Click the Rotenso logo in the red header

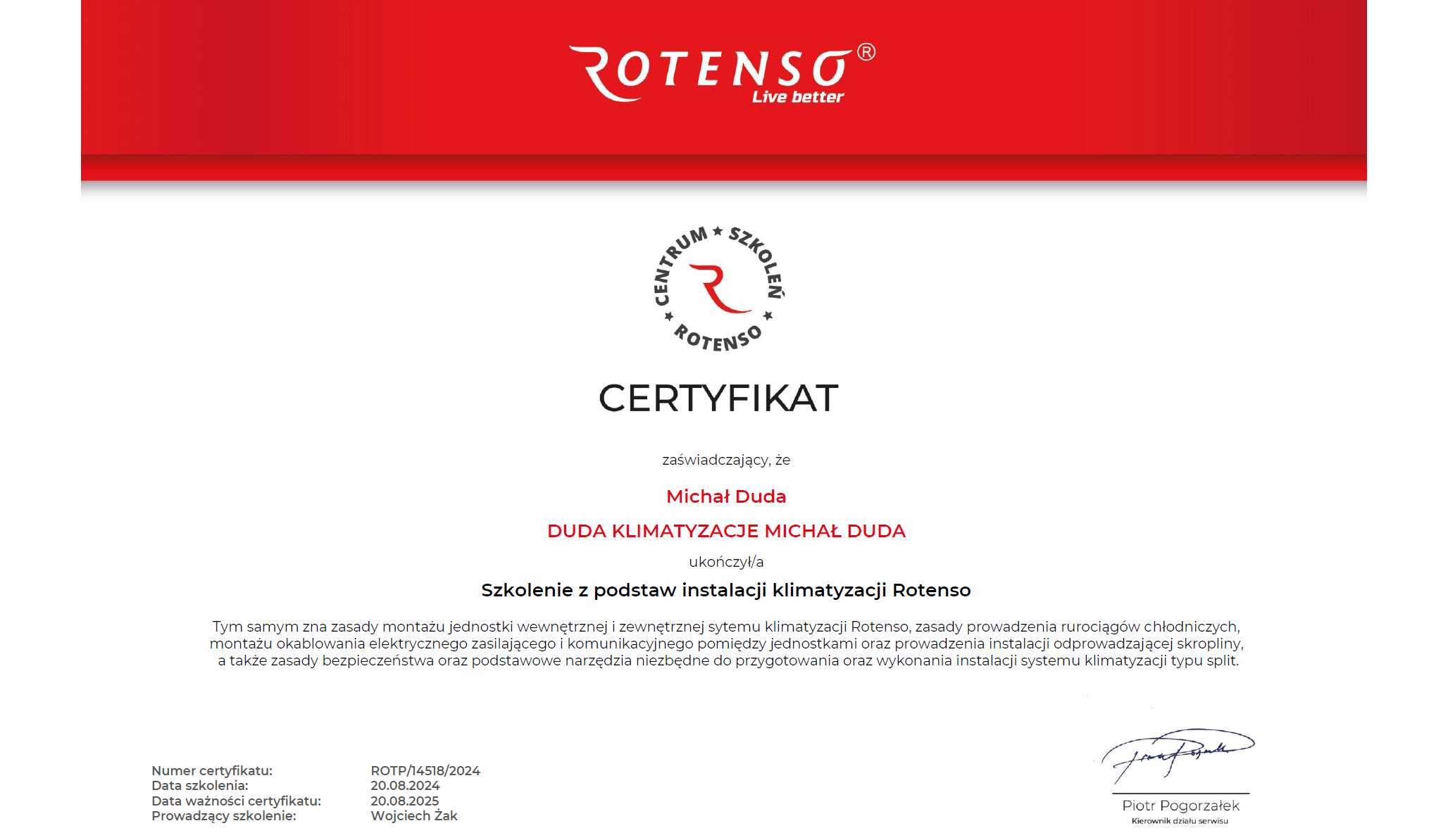point(722,75)
